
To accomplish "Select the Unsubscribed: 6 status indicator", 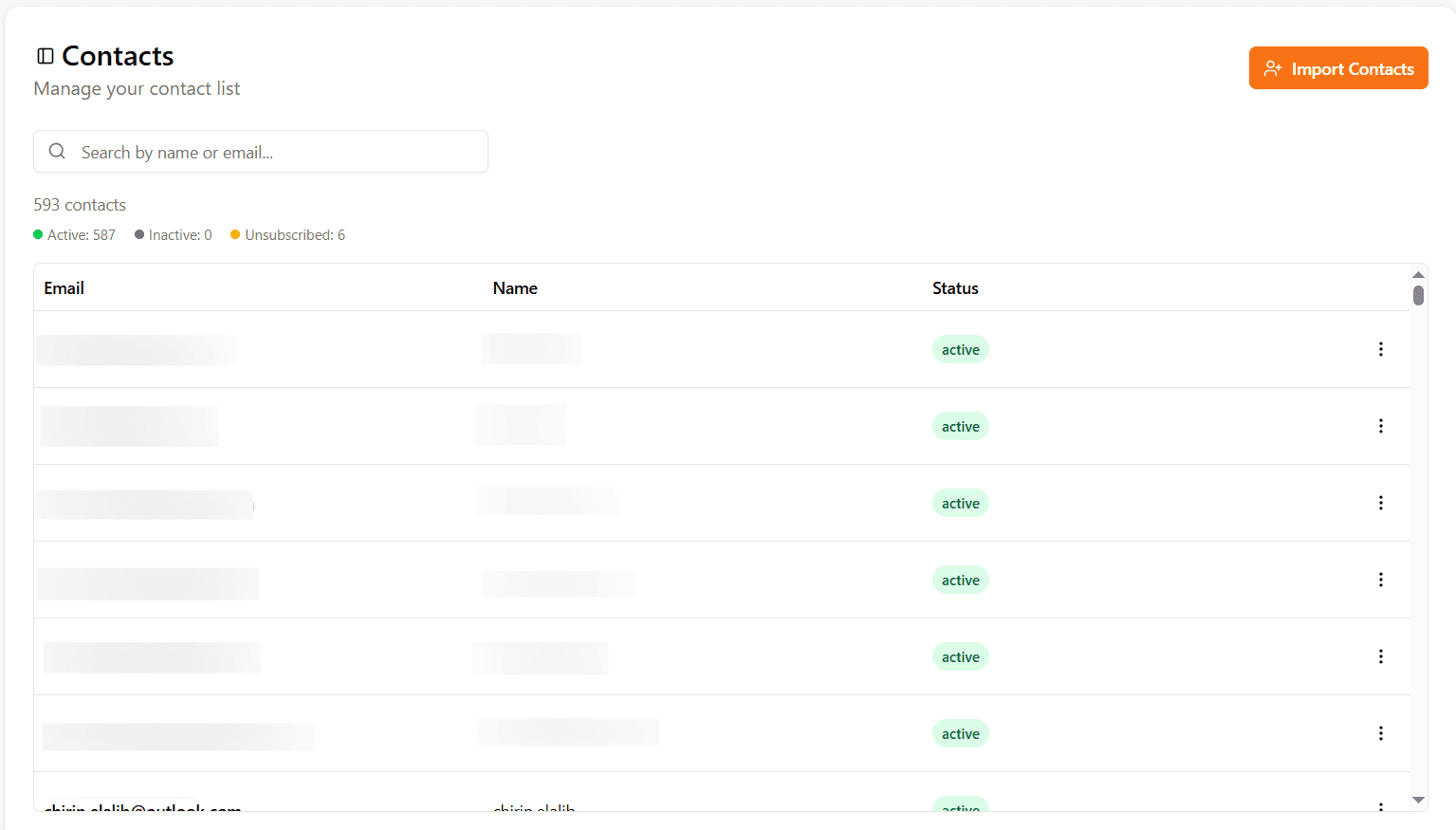I will pos(288,235).
